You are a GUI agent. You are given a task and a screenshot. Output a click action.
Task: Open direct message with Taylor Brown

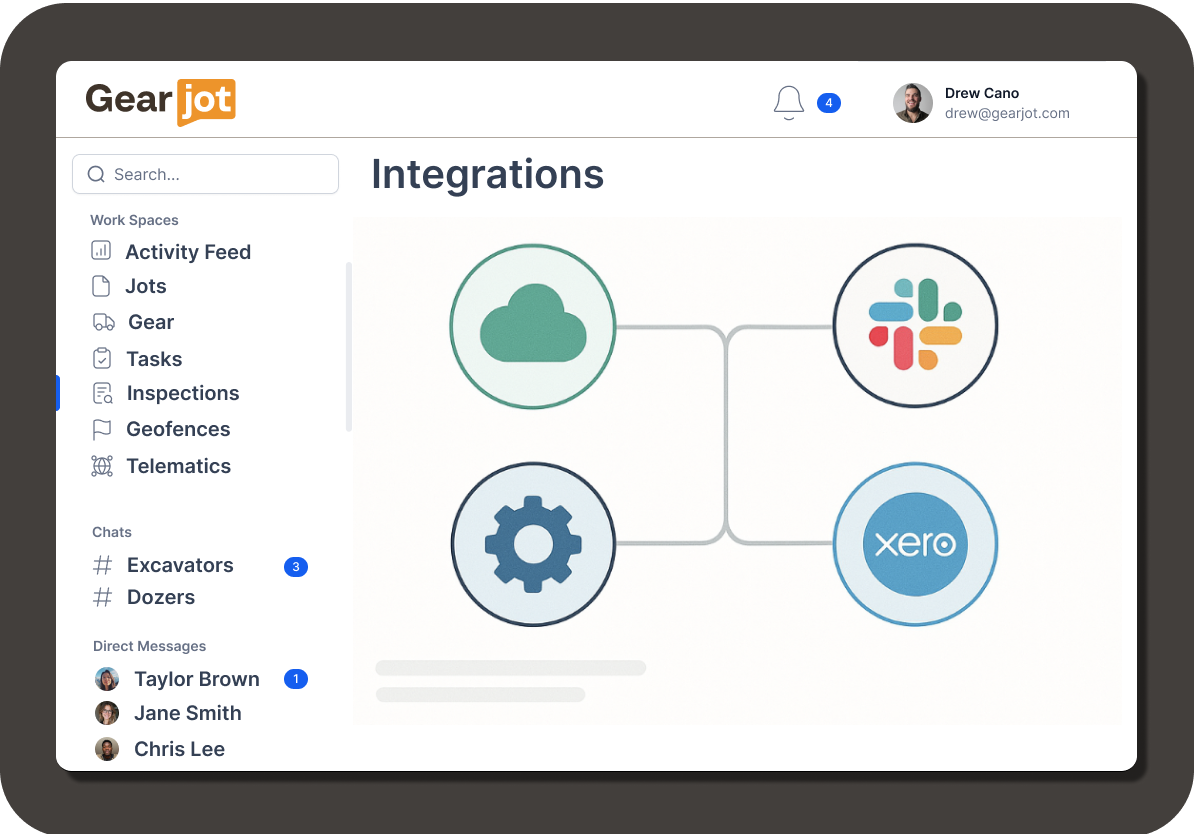(196, 679)
